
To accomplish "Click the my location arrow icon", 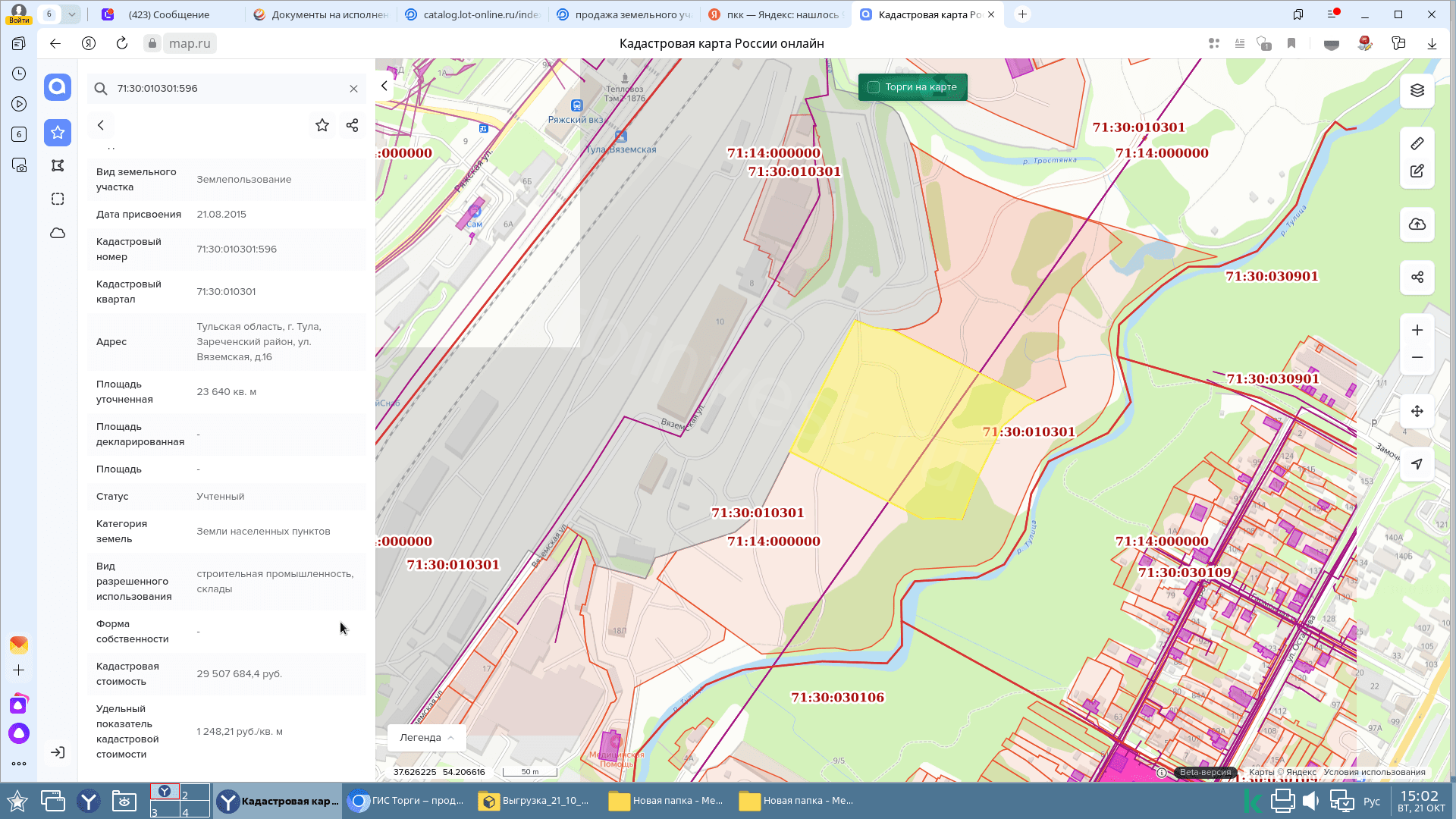I will [1417, 464].
